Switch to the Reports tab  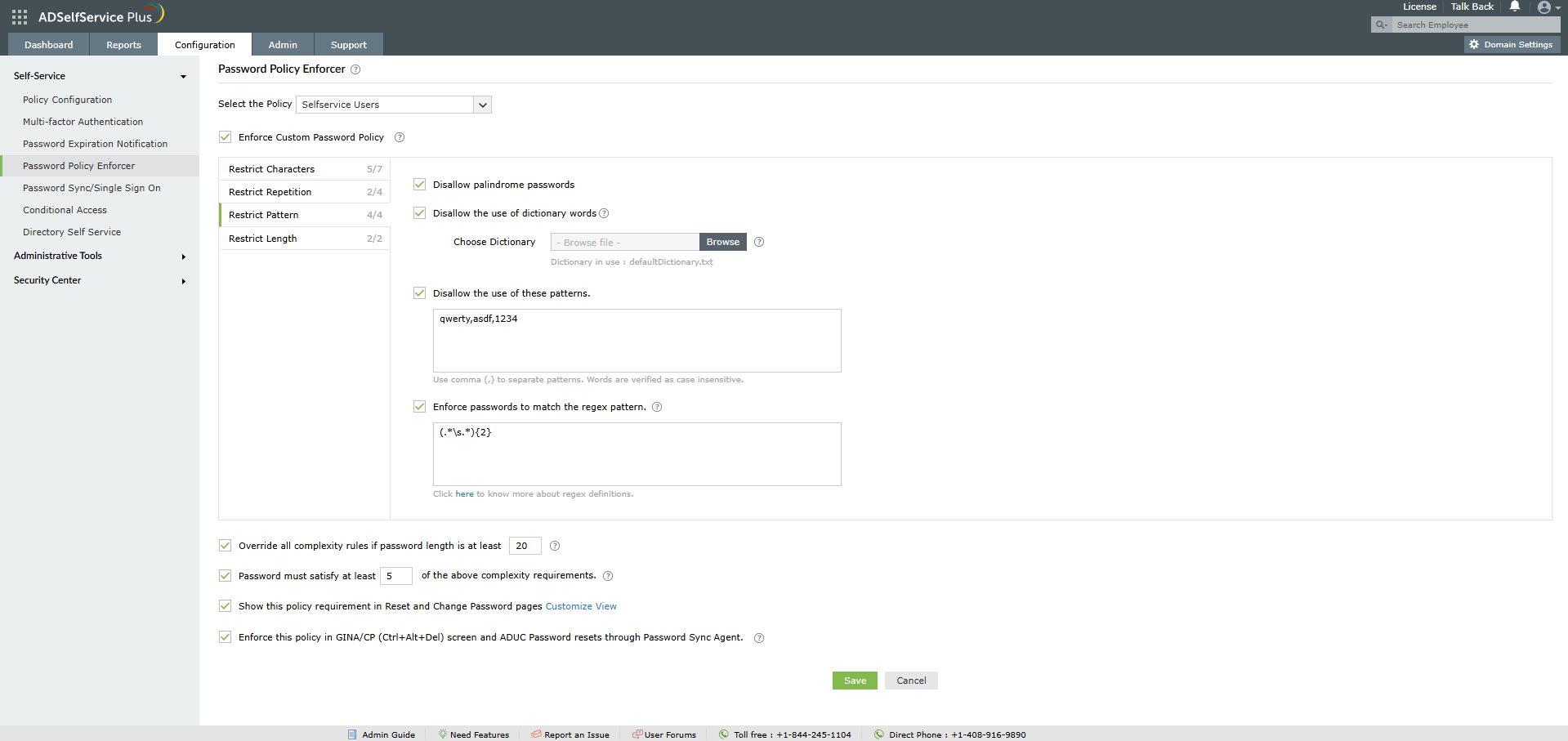[123, 44]
